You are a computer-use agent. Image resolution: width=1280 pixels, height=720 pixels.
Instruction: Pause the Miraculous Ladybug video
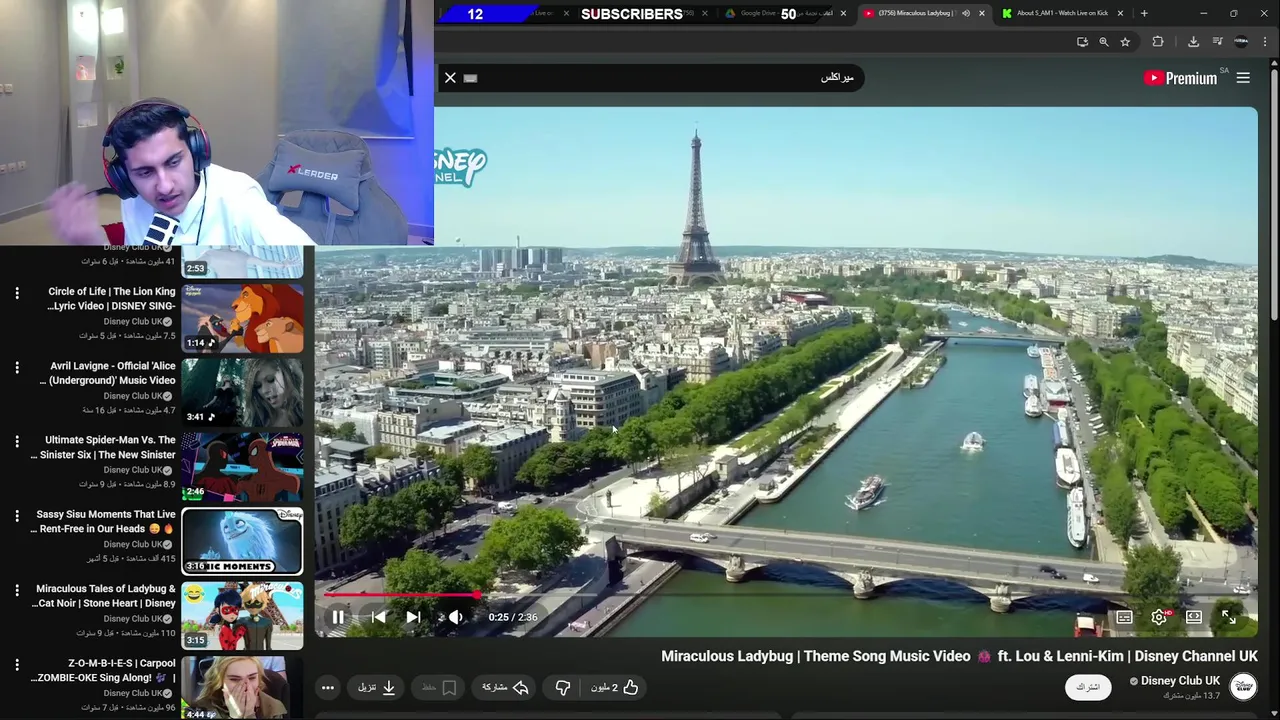click(338, 617)
